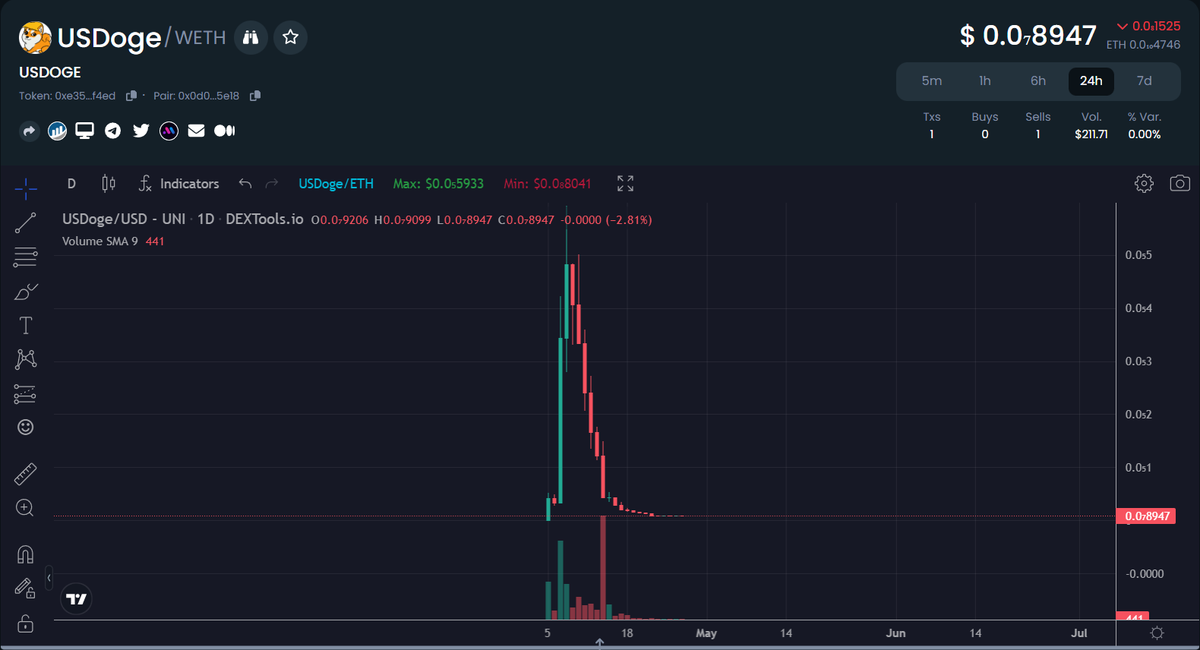Select the 24h timeframe tab
Viewport: 1200px width, 650px height.
tap(1091, 81)
